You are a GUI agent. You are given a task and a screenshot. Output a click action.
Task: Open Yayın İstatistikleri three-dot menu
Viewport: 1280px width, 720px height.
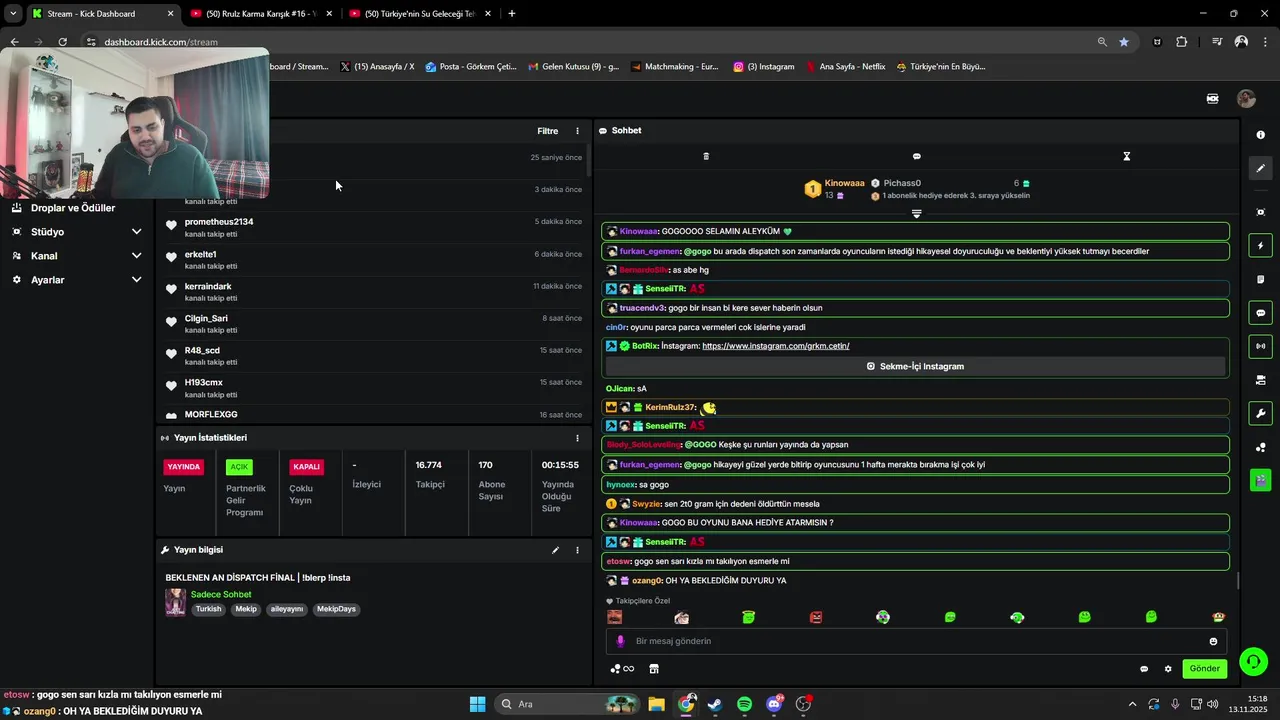[x=577, y=438]
